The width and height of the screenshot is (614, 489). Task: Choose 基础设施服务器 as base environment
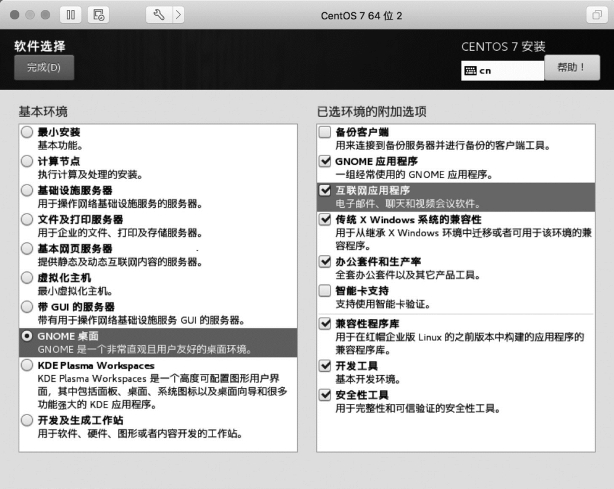pos(27,190)
